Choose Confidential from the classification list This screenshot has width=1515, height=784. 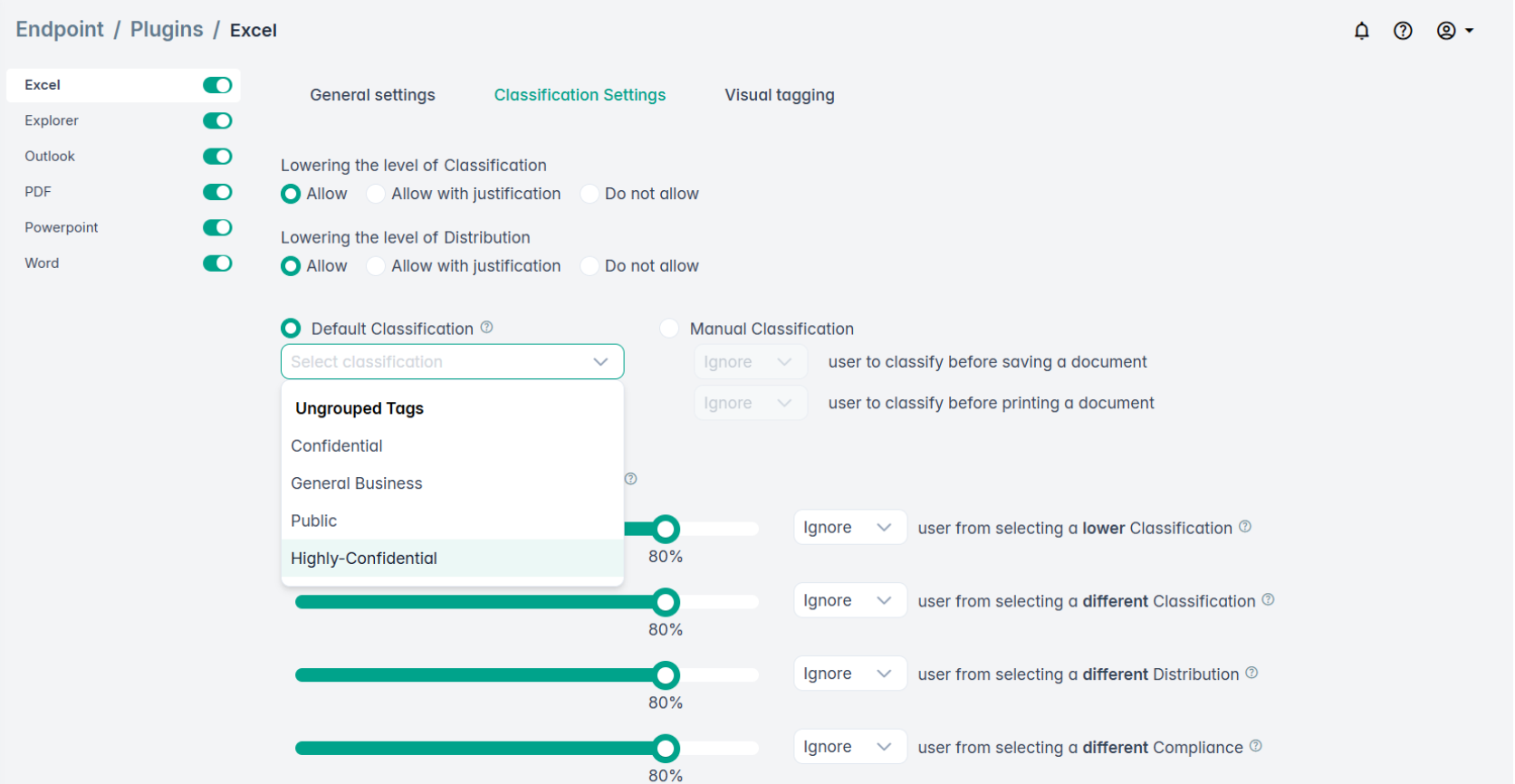tap(453, 445)
